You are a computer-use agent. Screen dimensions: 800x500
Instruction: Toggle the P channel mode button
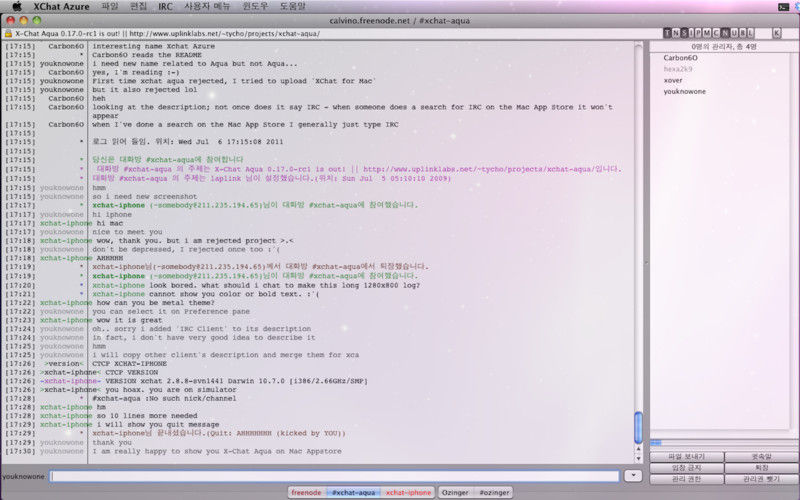point(699,33)
